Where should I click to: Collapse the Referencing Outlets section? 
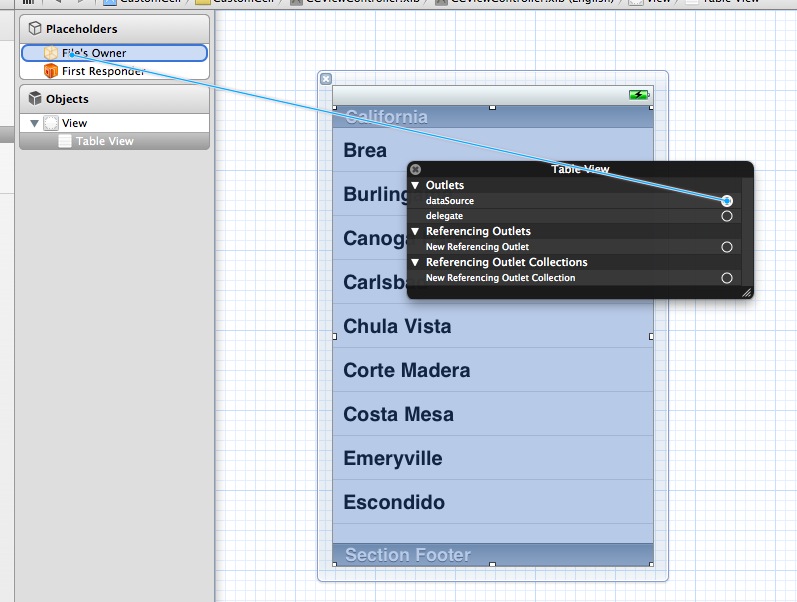(x=416, y=231)
